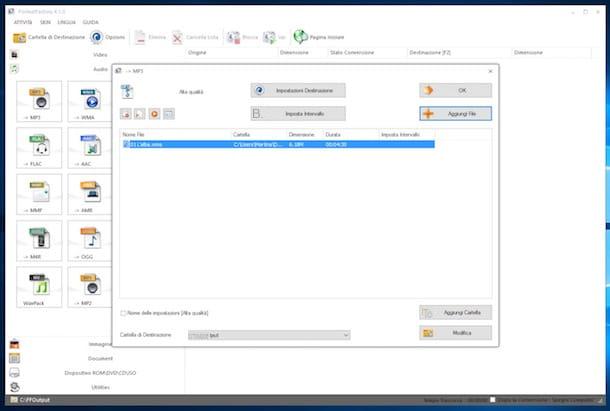Select the OGG conversion icon
The width and height of the screenshot is (610, 411).
point(90,241)
